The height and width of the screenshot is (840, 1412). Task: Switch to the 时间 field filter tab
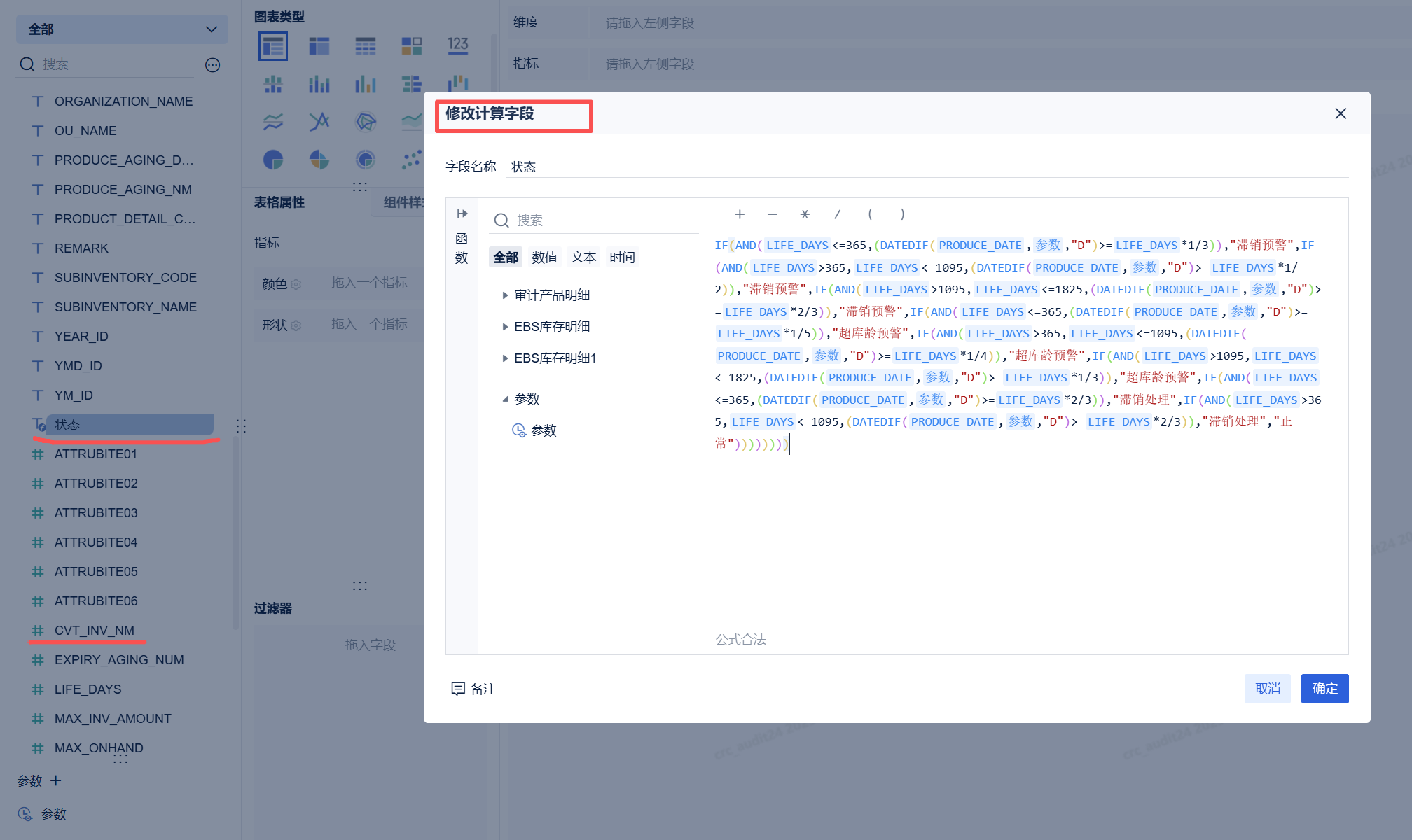coord(622,258)
